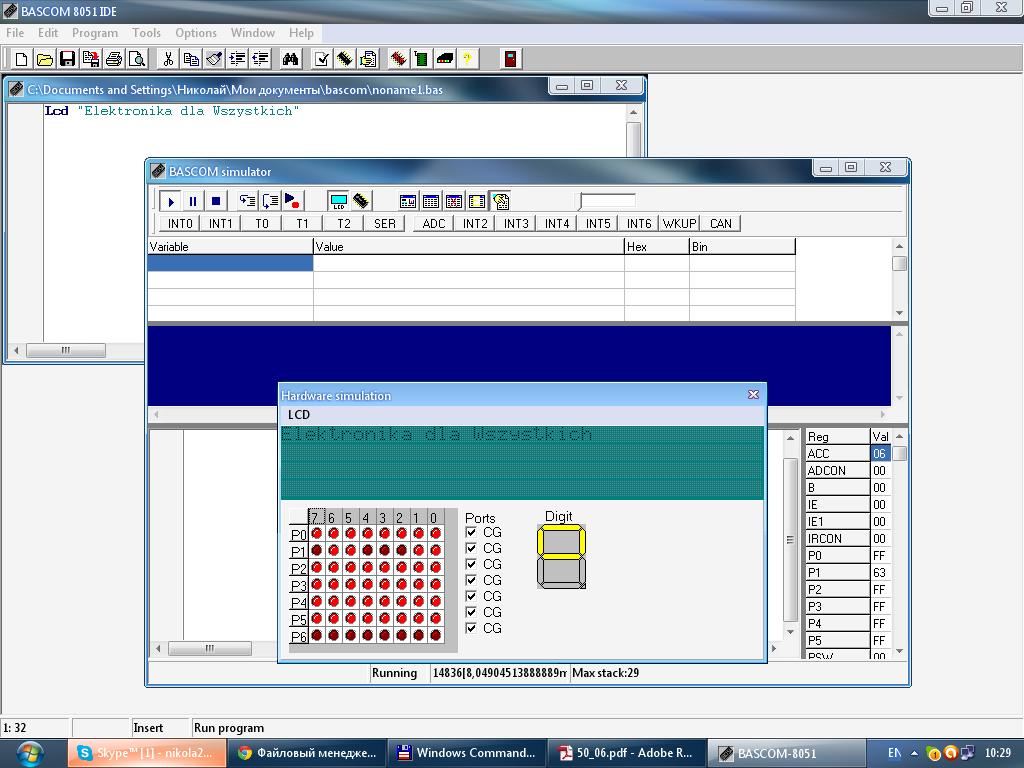Open the programmer with the green chip icon

pos(421,59)
